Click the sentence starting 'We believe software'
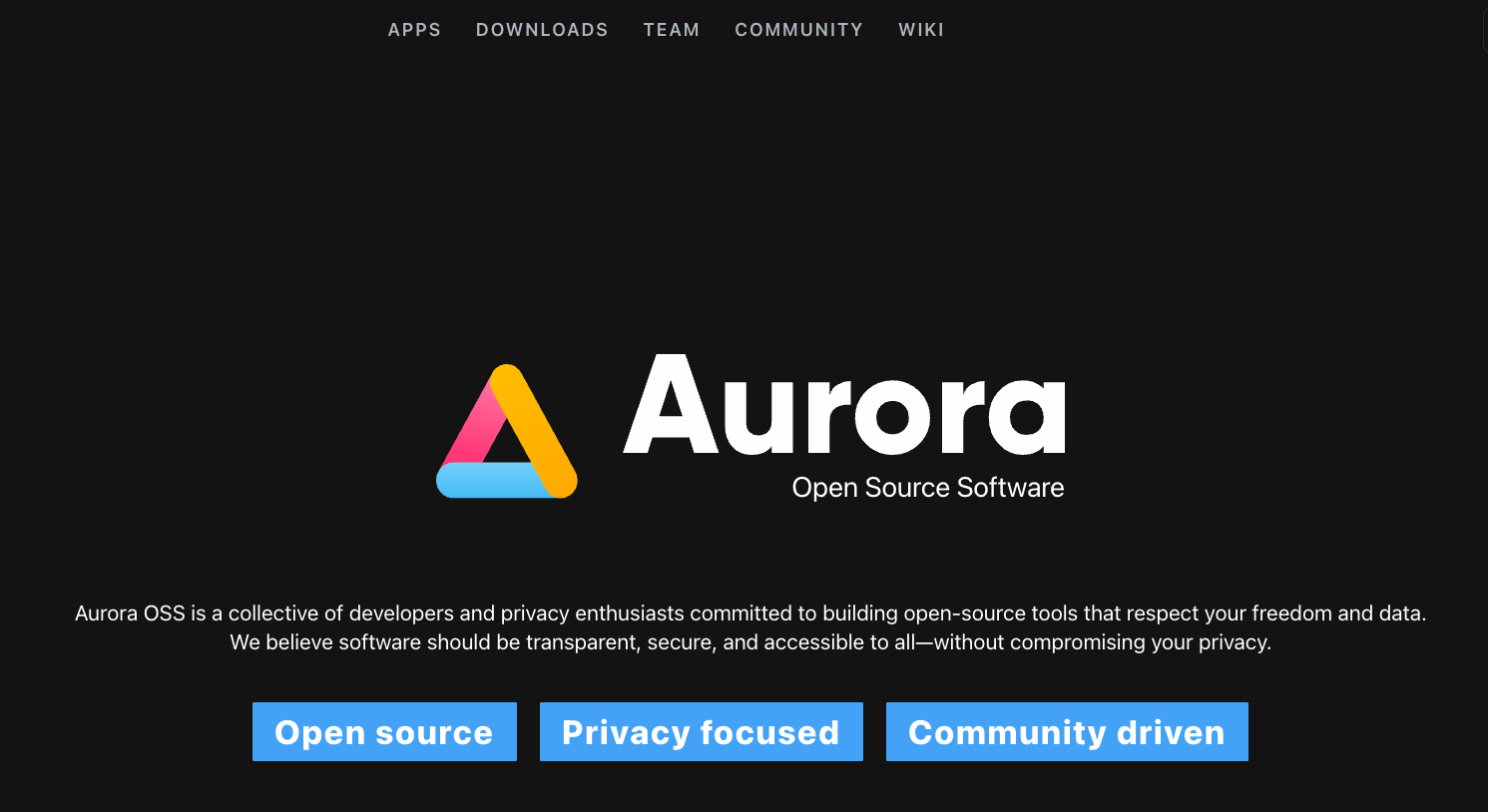 [x=749, y=642]
